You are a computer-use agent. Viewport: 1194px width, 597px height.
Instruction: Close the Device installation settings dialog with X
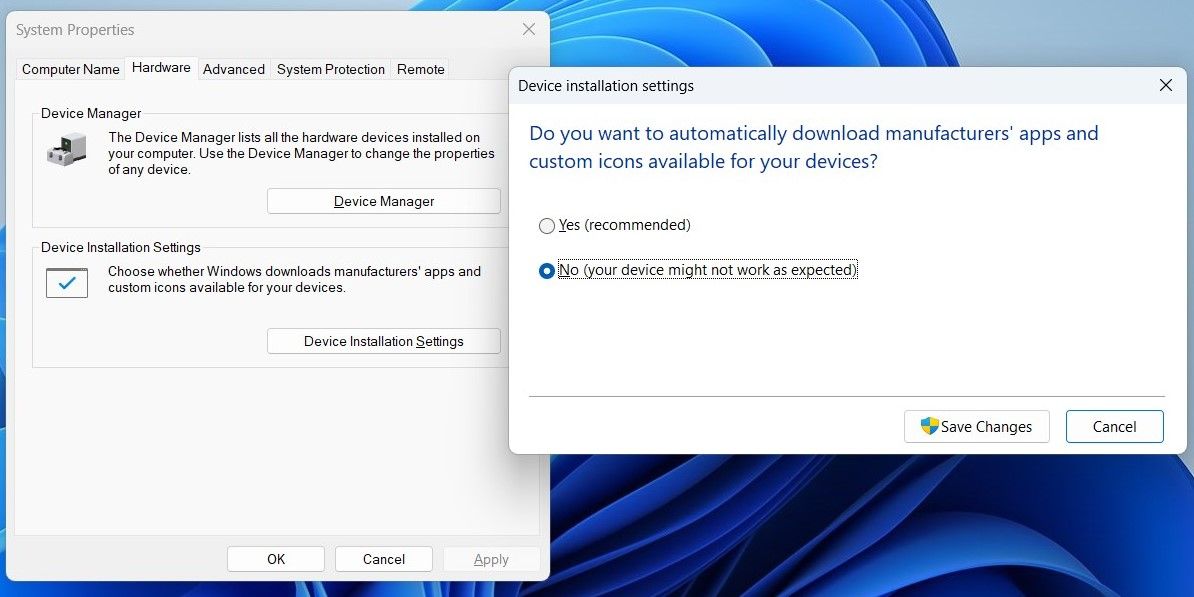[x=1165, y=85]
